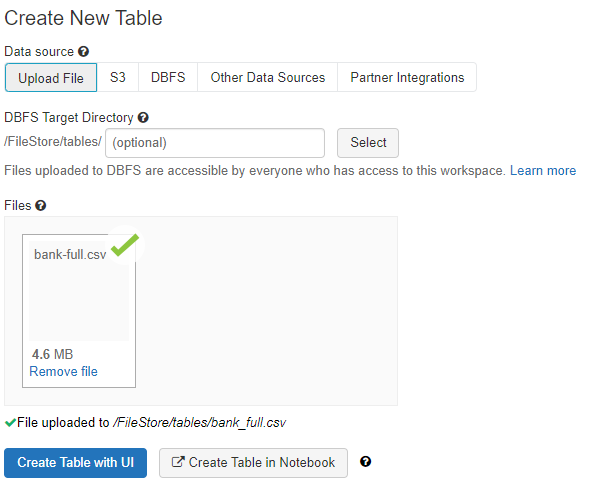595x491 pixels.
Task: Choose the Partner Integrations tab
Action: click(407, 77)
